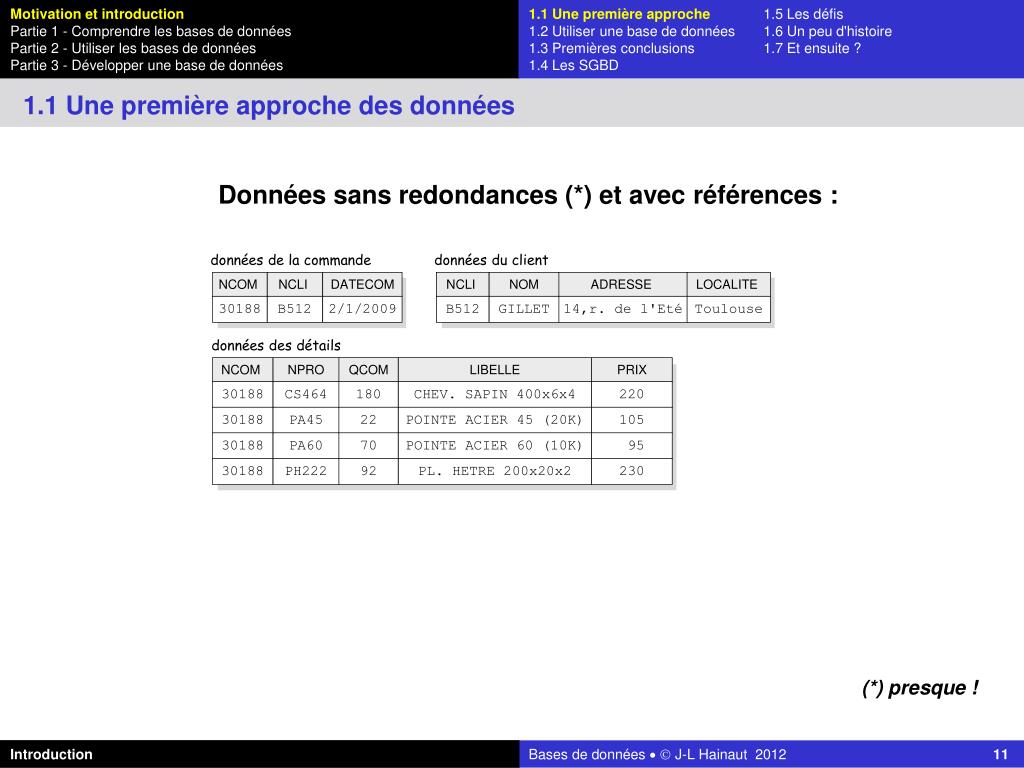This screenshot has height=768, width=1024.
Task: Click product code cell 'PA45'
Action: coord(306,420)
